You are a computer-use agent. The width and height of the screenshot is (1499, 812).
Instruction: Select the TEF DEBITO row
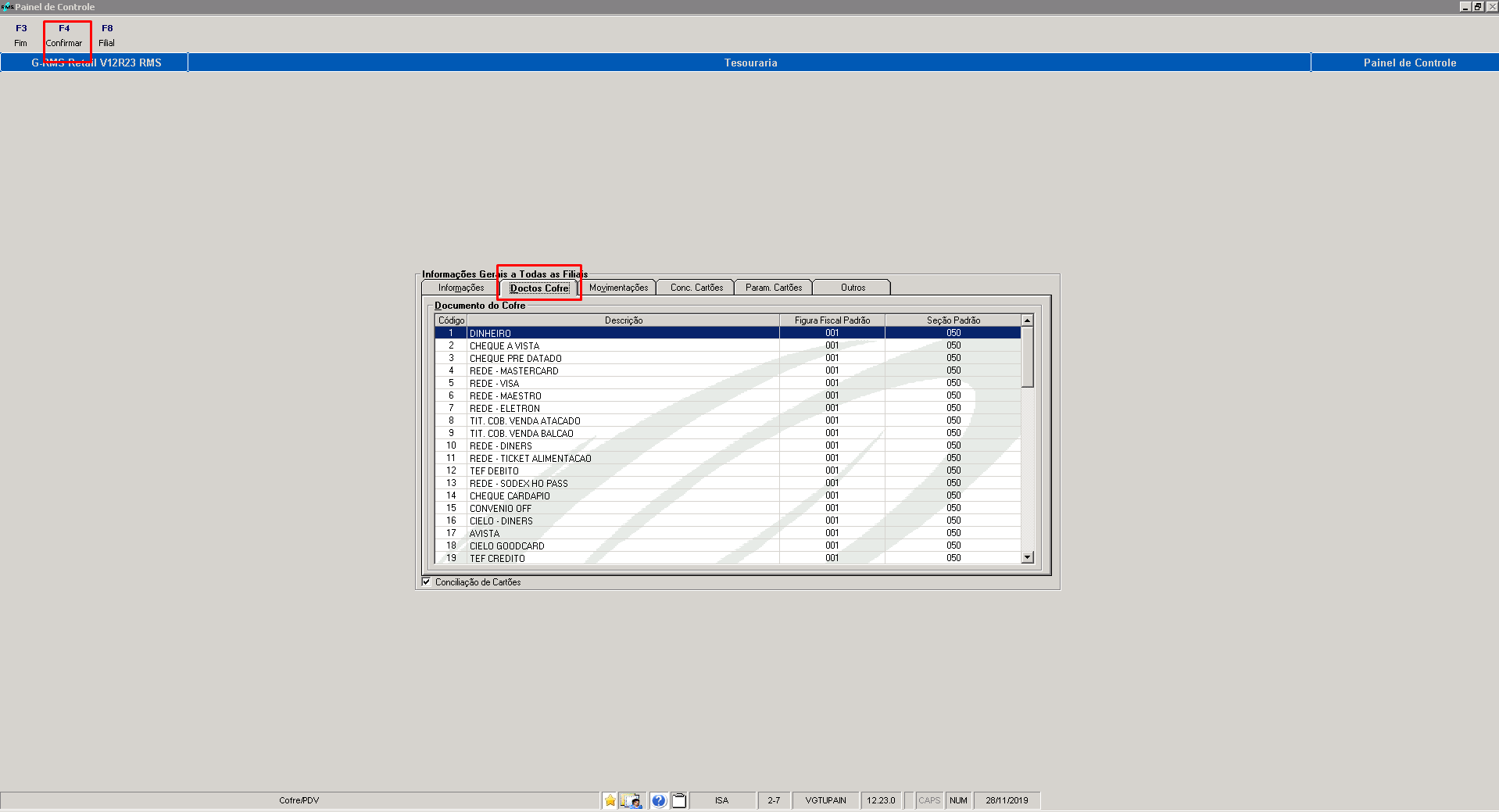click(728, 470)
